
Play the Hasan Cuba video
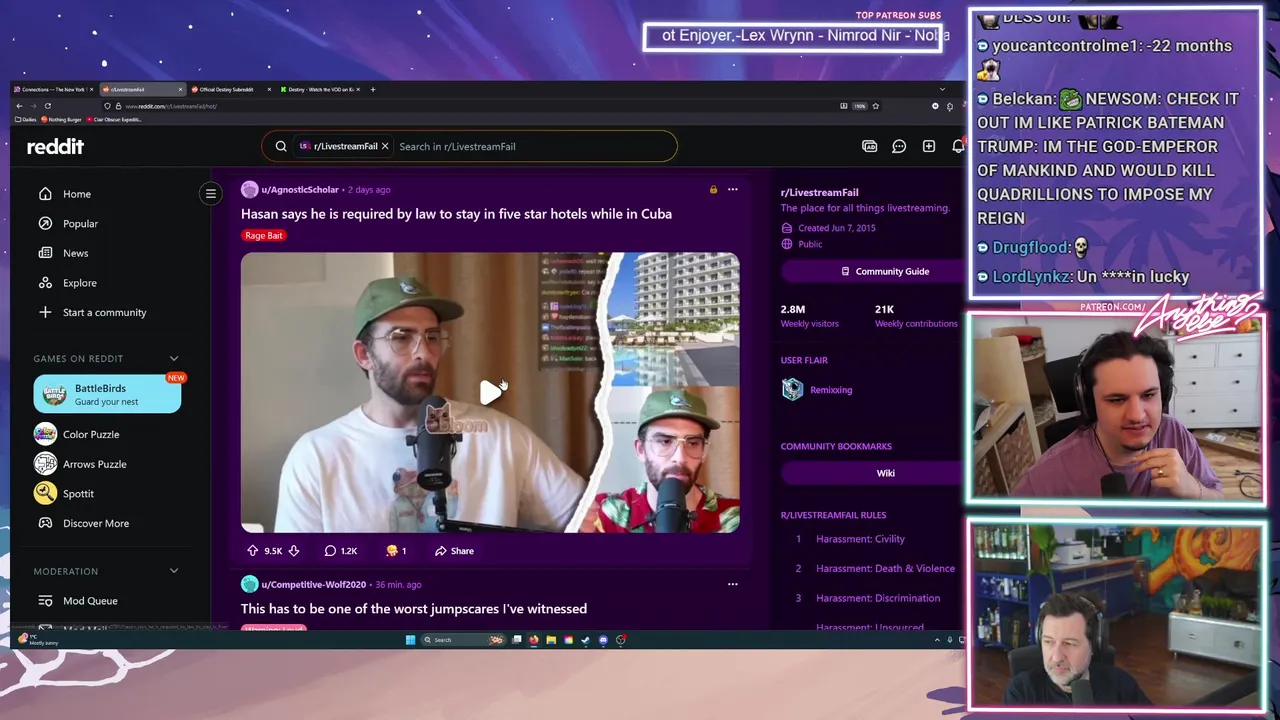(x=490, y=392)
